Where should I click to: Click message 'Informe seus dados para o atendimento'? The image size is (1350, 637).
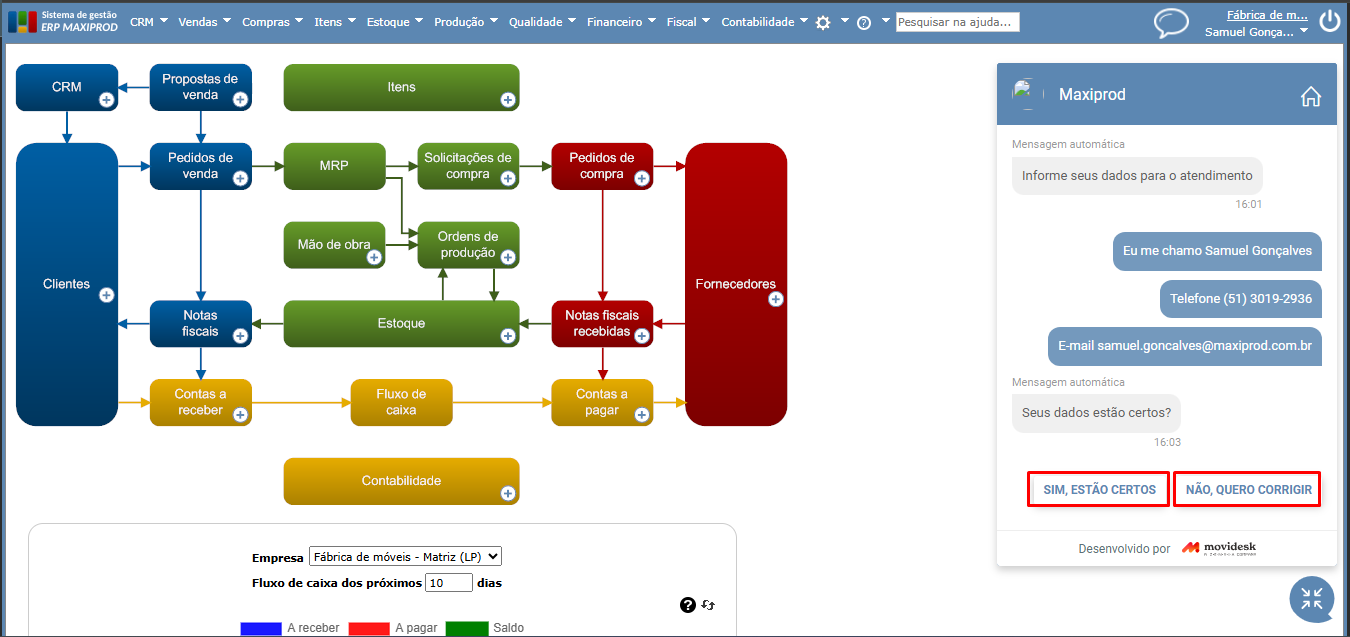pyautogui.click(x=1137, y=175)
